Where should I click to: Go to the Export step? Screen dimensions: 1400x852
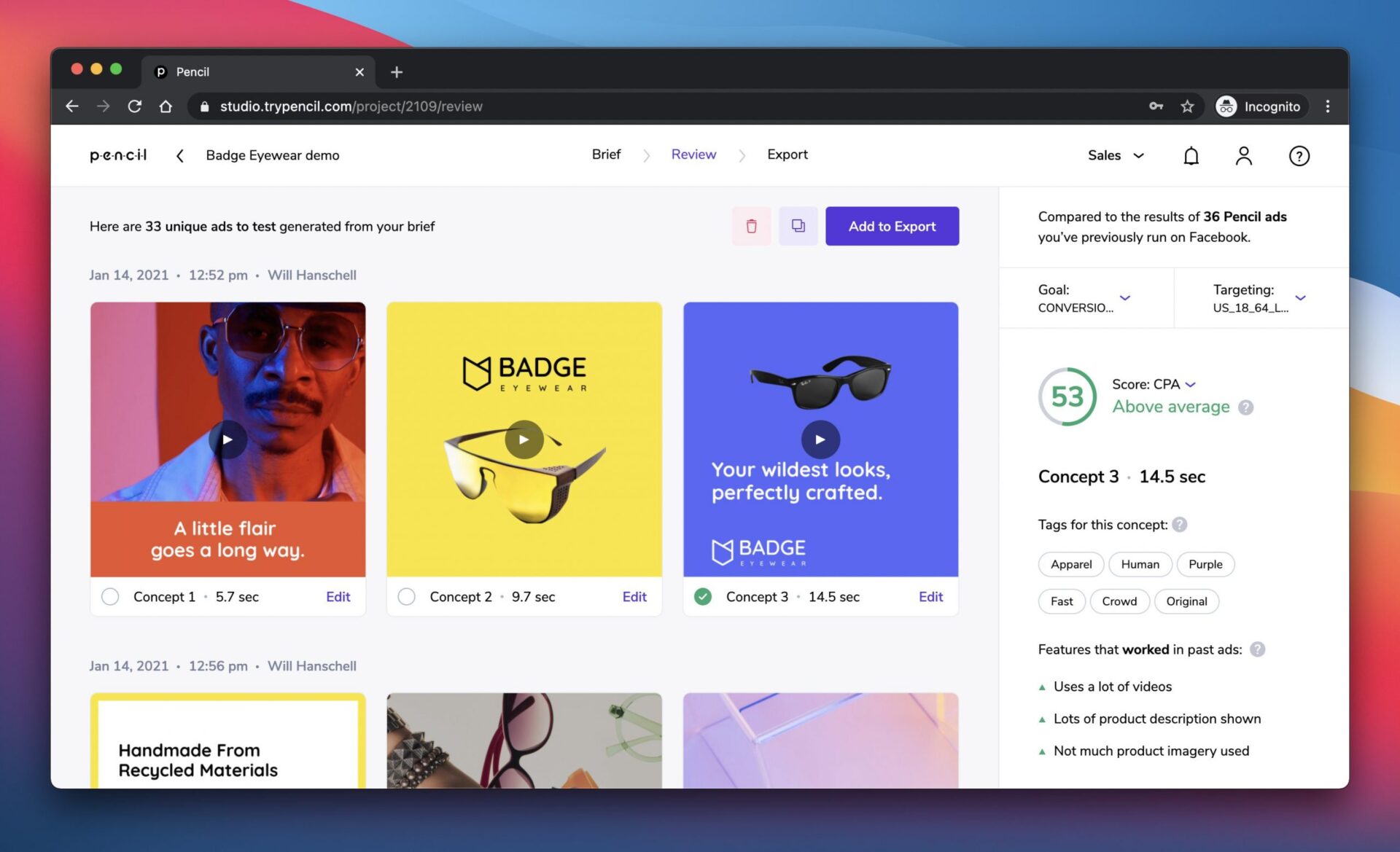point(787,155)
